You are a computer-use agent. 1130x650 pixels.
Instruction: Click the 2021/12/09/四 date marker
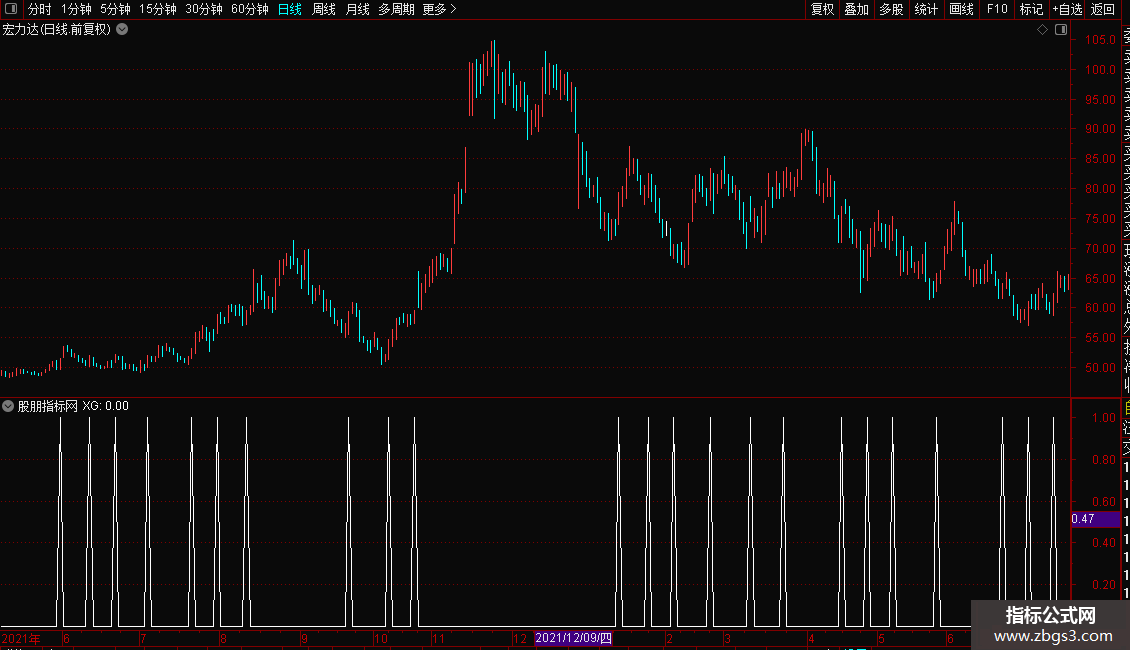(574, 638)
